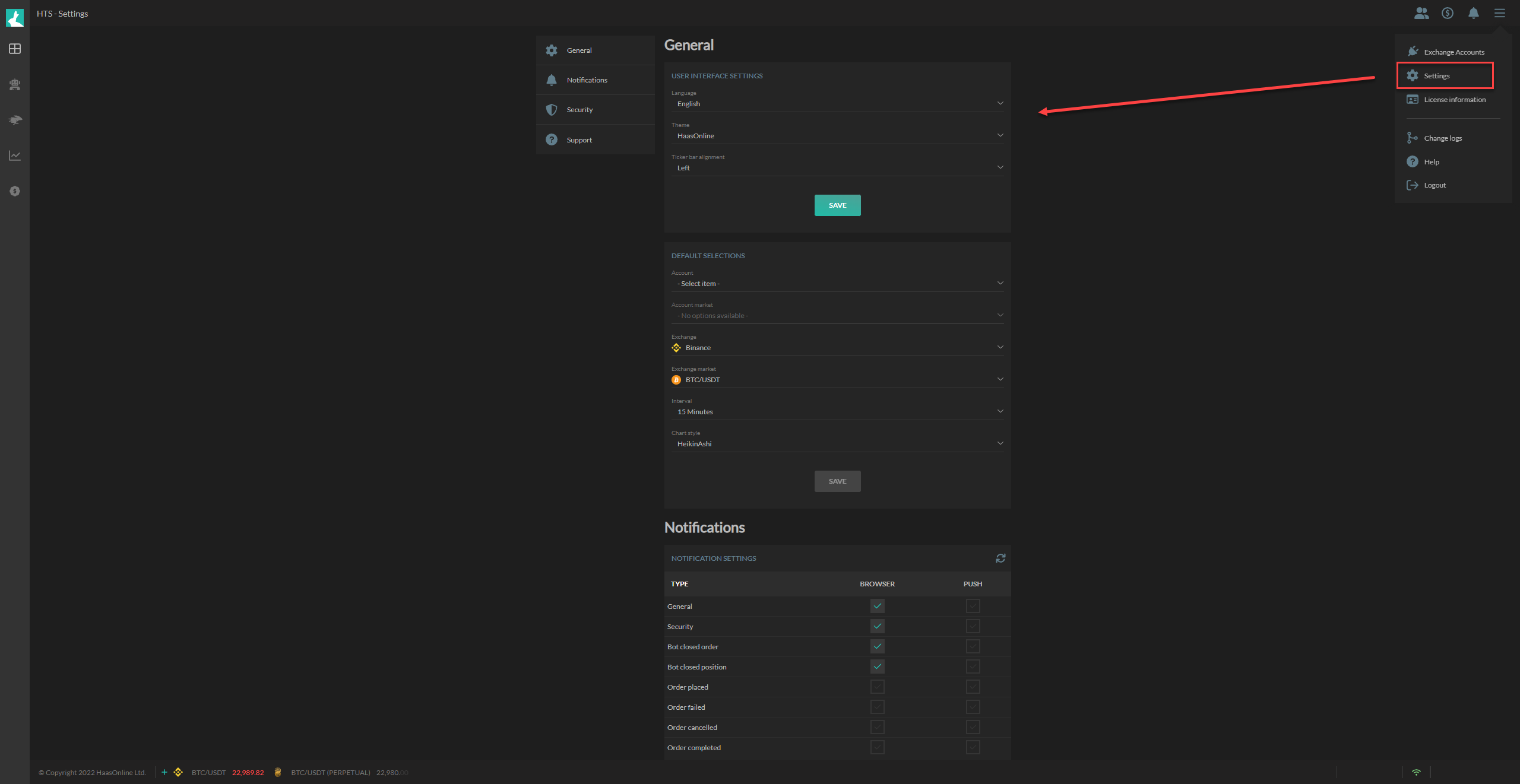Screen dimensions: 1520x784
Task: Enable browser notifications for Order placed
Action: pos(877,687)
